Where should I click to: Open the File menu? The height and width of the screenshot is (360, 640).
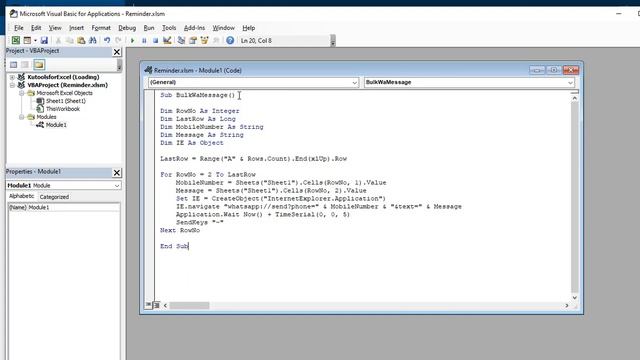point(19,28)
